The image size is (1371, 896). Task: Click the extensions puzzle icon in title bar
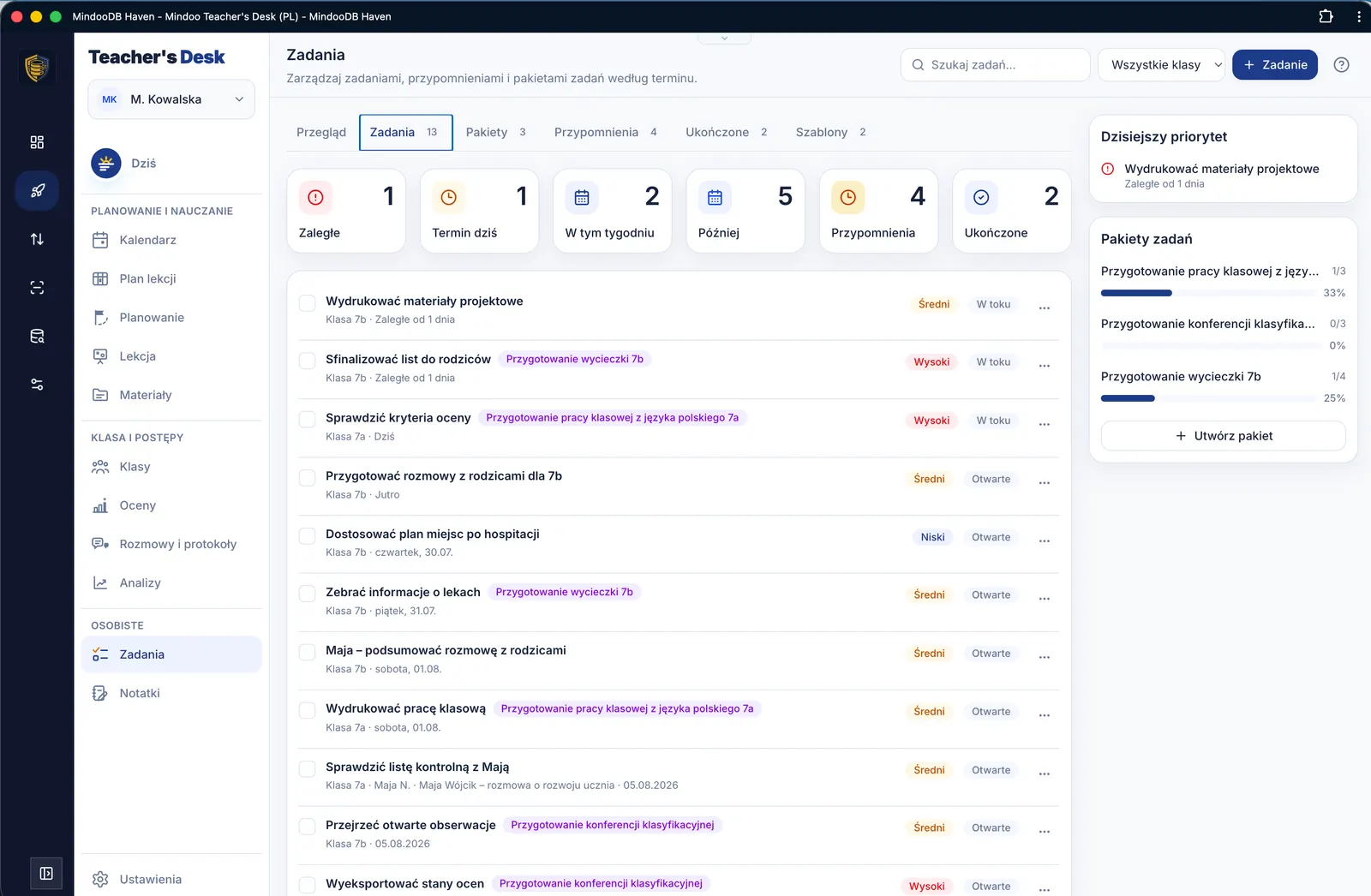coord(1326,16)
